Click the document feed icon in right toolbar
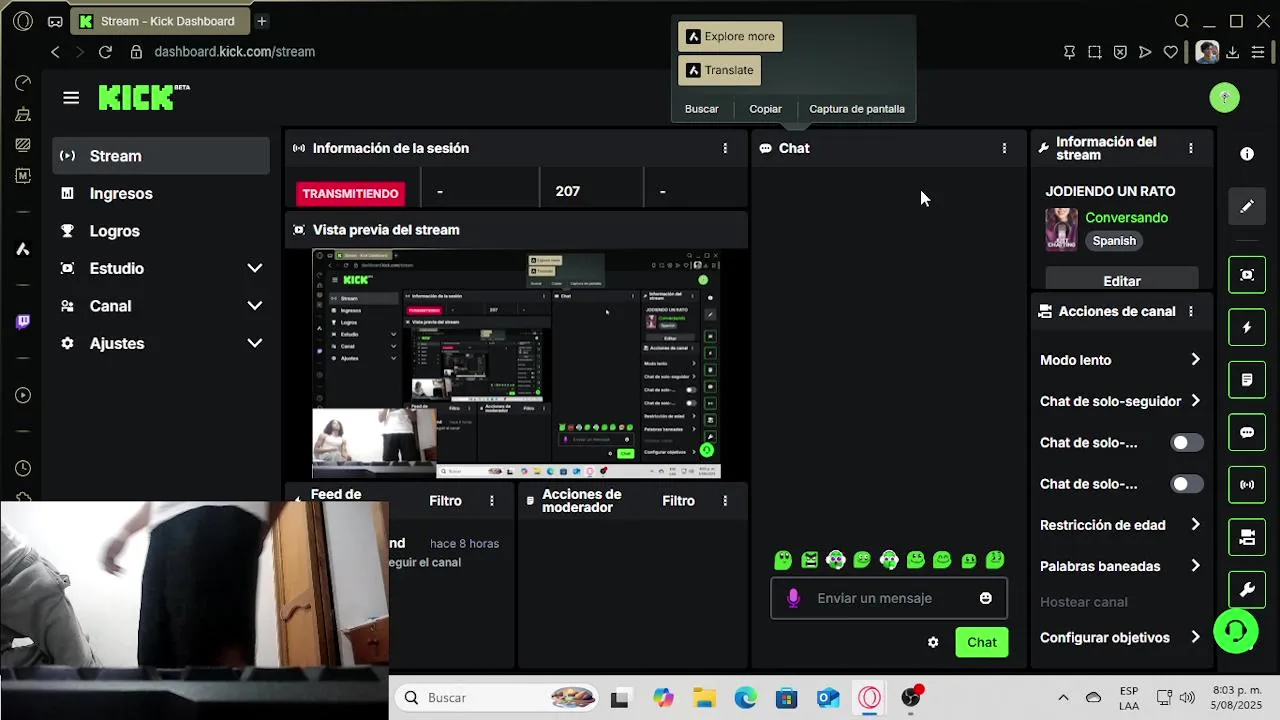 tap(1247, 380)
